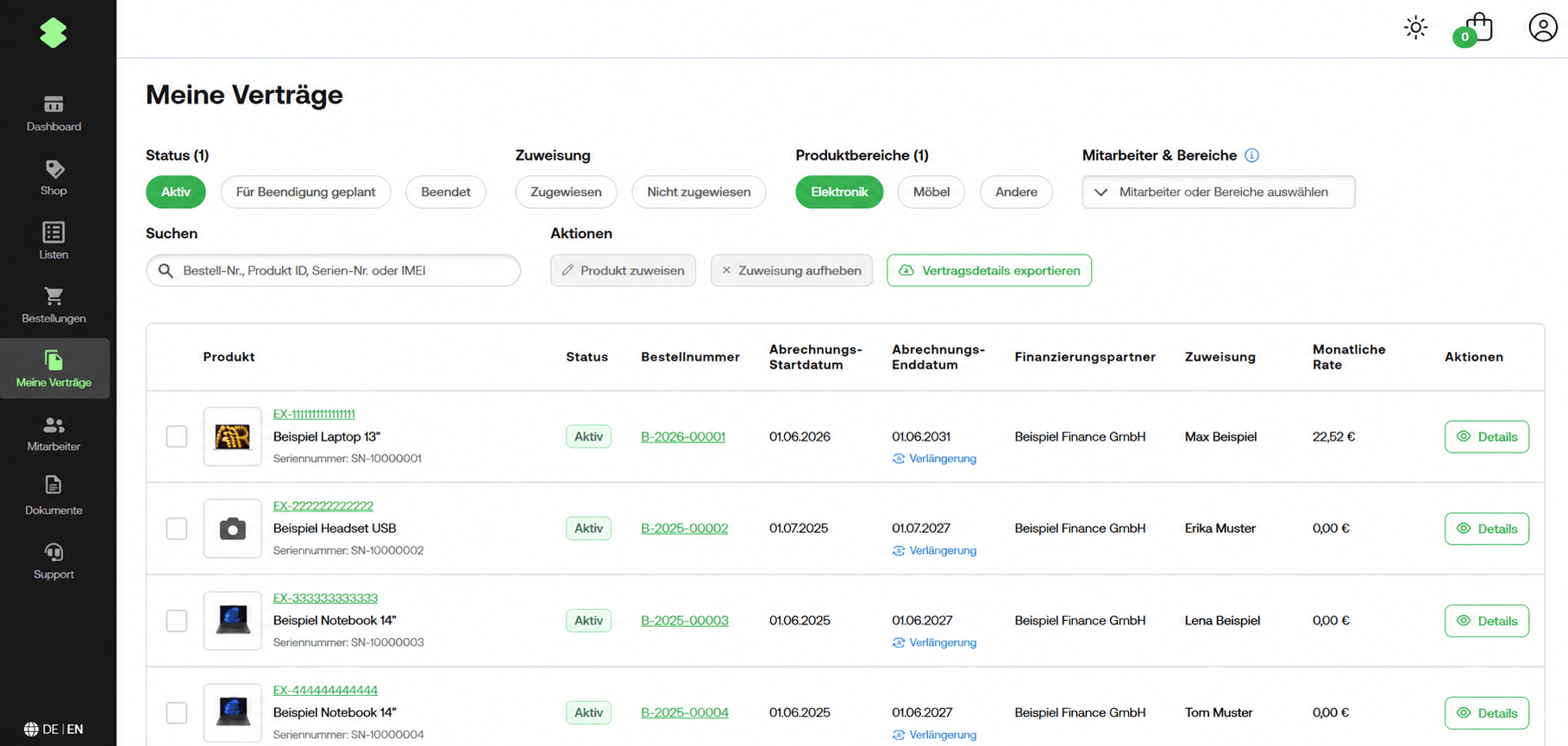Viewport: 1568px width, 746px height.
Task: Click the Zuweisung aufheben button
Action: pyautogui.click(x=792, y=271)
